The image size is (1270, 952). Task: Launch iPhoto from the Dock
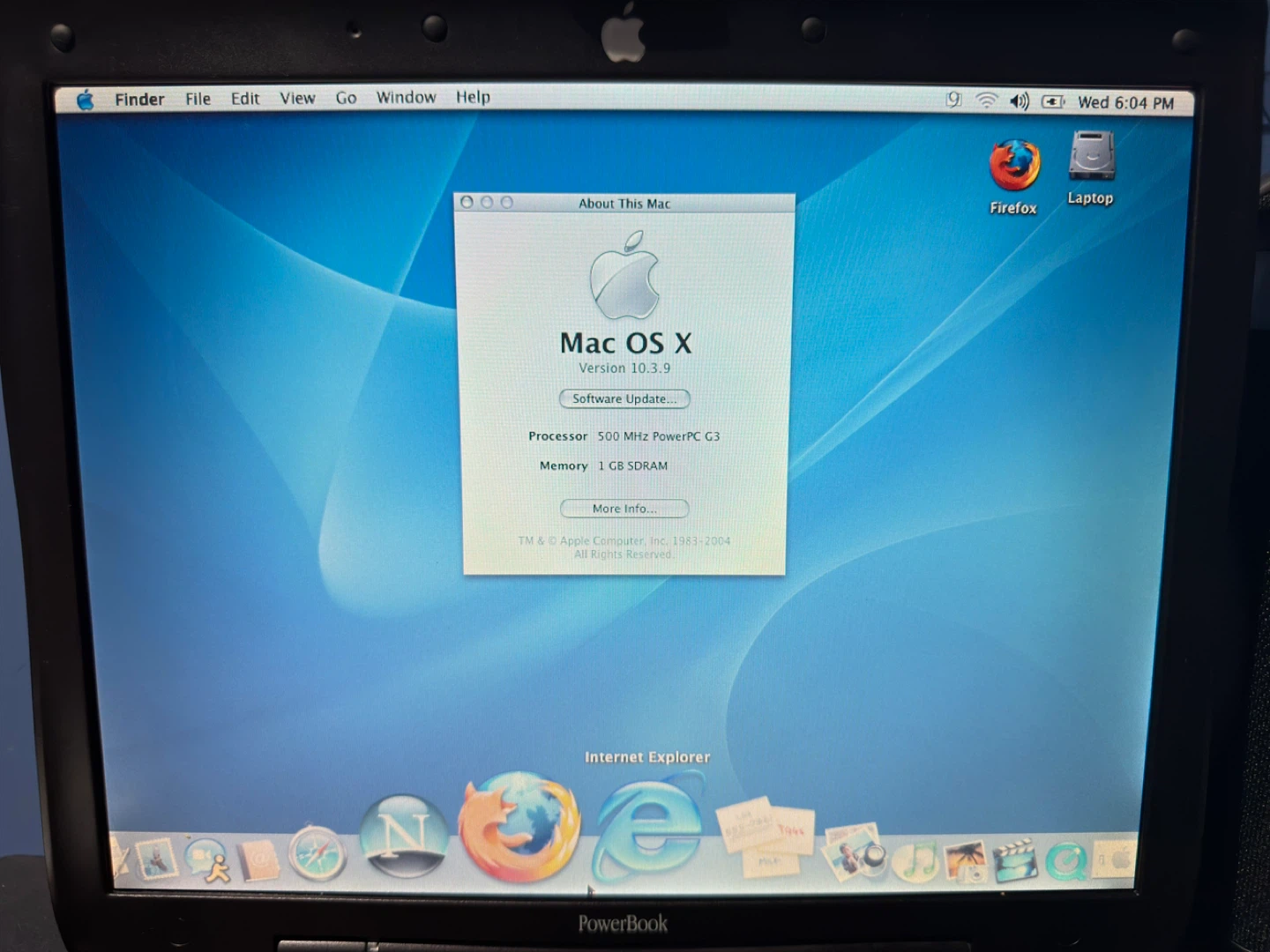tap(967, 860)
